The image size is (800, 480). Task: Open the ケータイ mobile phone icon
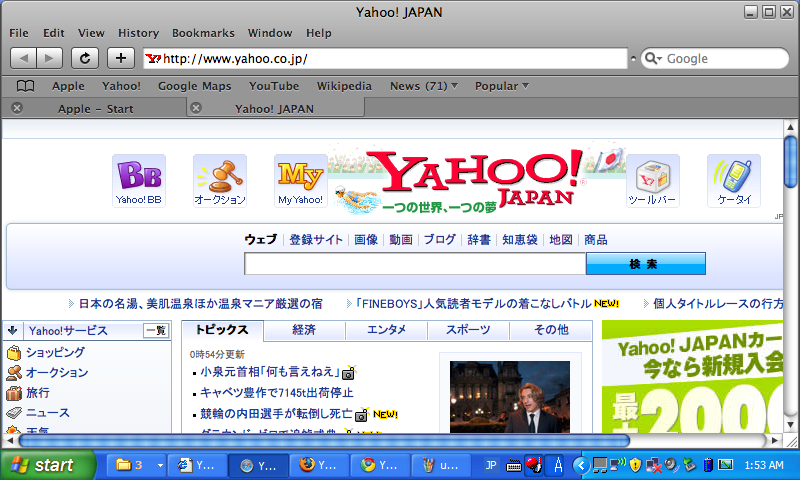[734, 181]
